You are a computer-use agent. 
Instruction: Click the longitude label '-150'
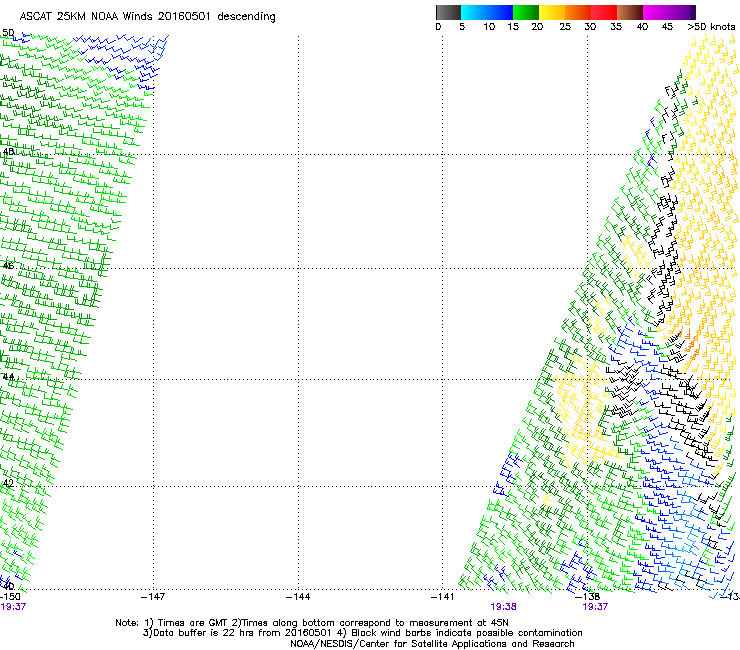click(10, 597)
